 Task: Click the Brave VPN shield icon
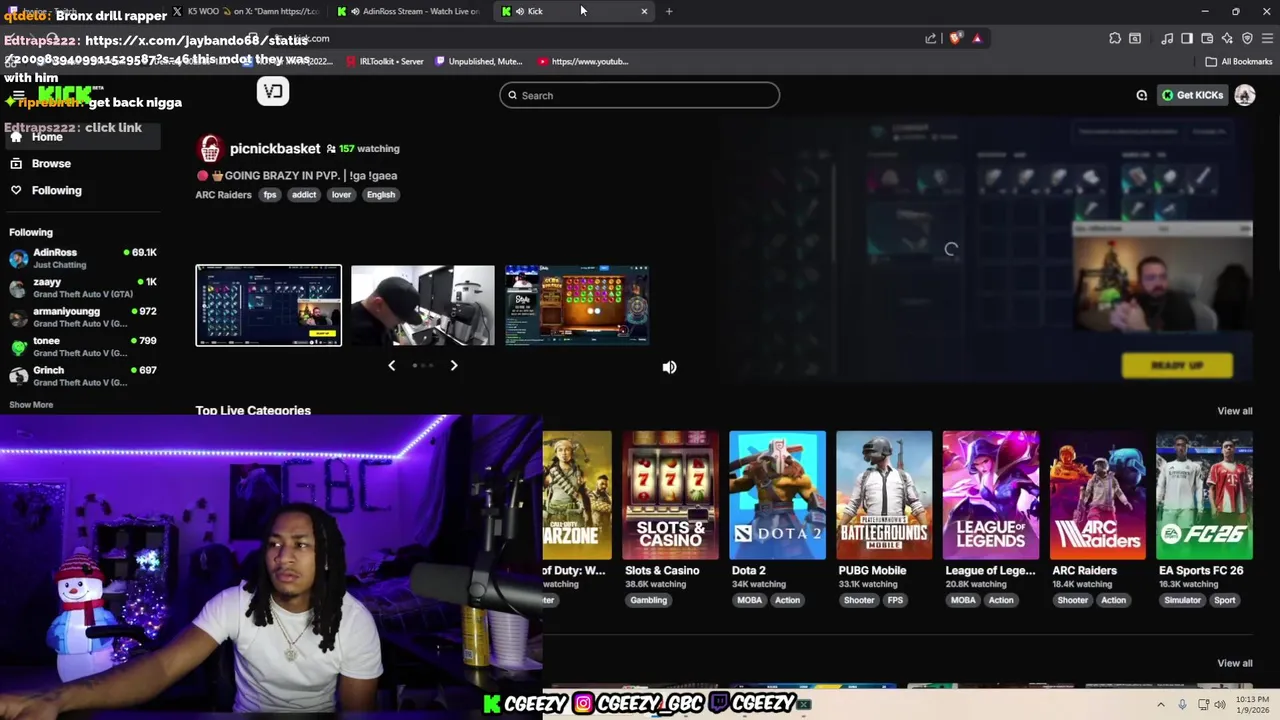click(x=1247, y=38)
